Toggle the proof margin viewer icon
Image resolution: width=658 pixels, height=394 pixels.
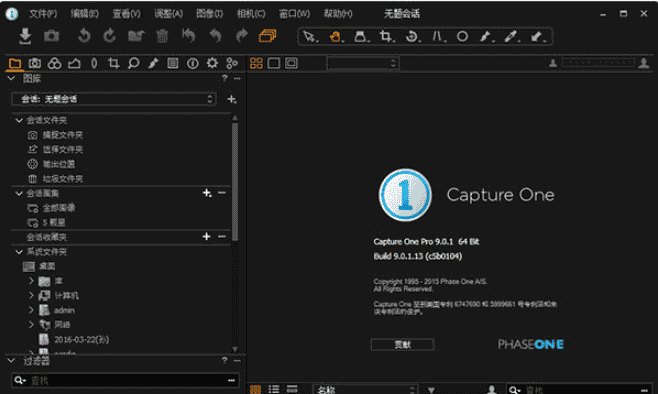[x=291, y=63]
